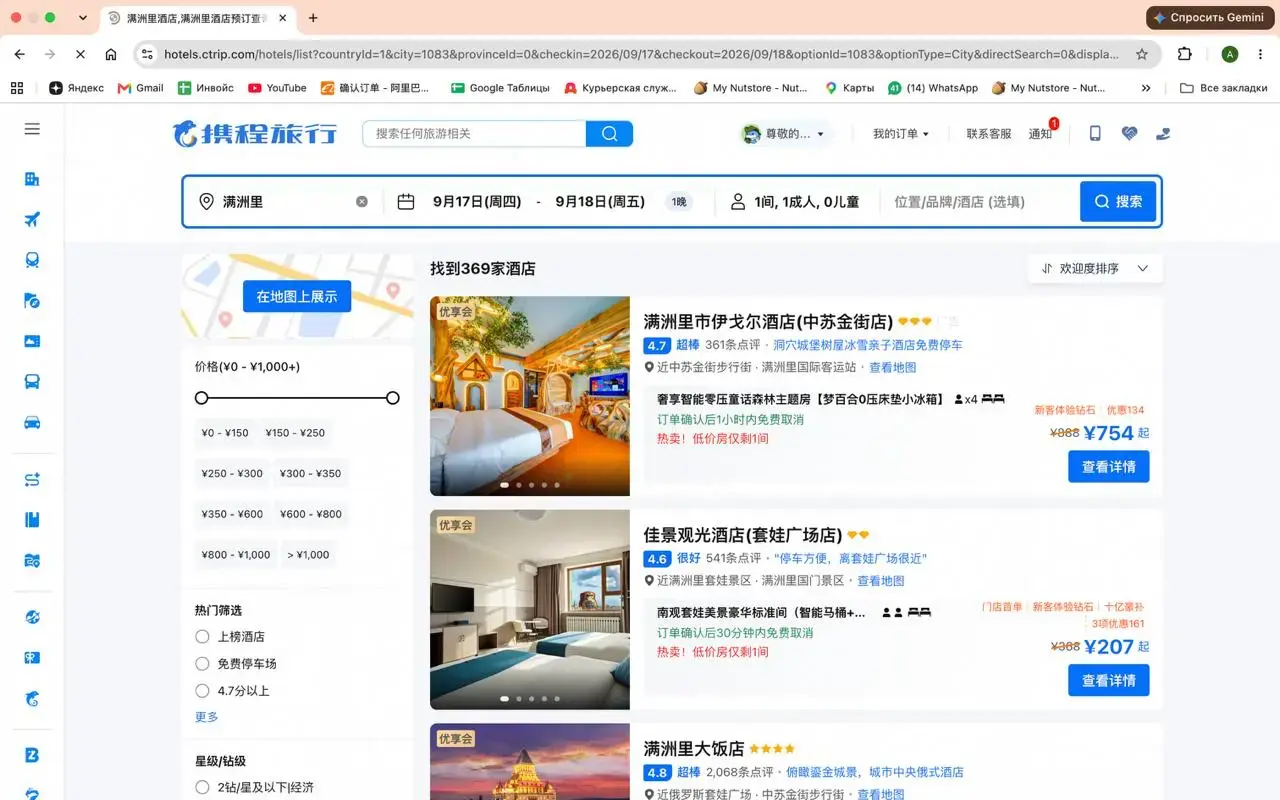Open the route arrows icon in the sidebar
Screen dimensions: 1280x800
click(x=32, y=480)
